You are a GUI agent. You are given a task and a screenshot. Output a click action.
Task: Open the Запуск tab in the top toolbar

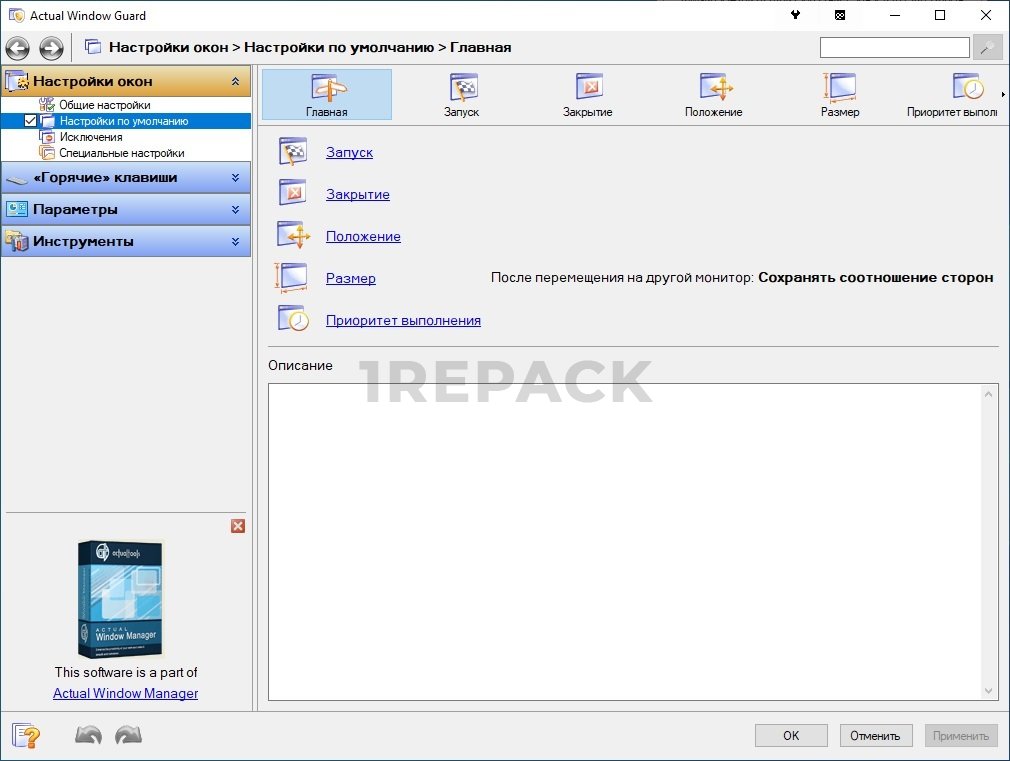click(462, 95)
